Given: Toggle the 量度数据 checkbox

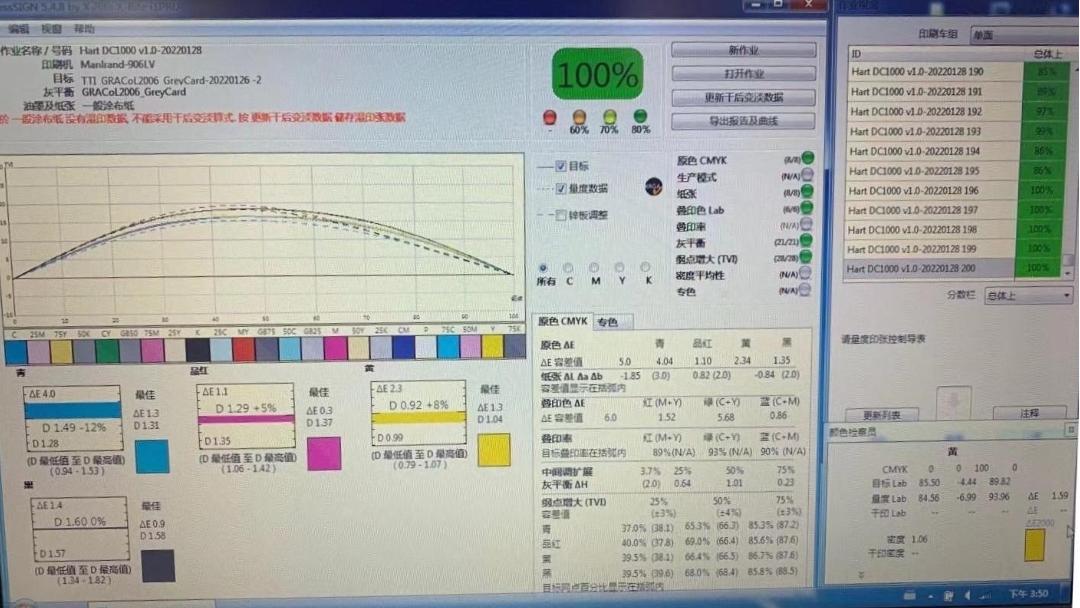Looking at the screenshot, I should coord(561,188).
